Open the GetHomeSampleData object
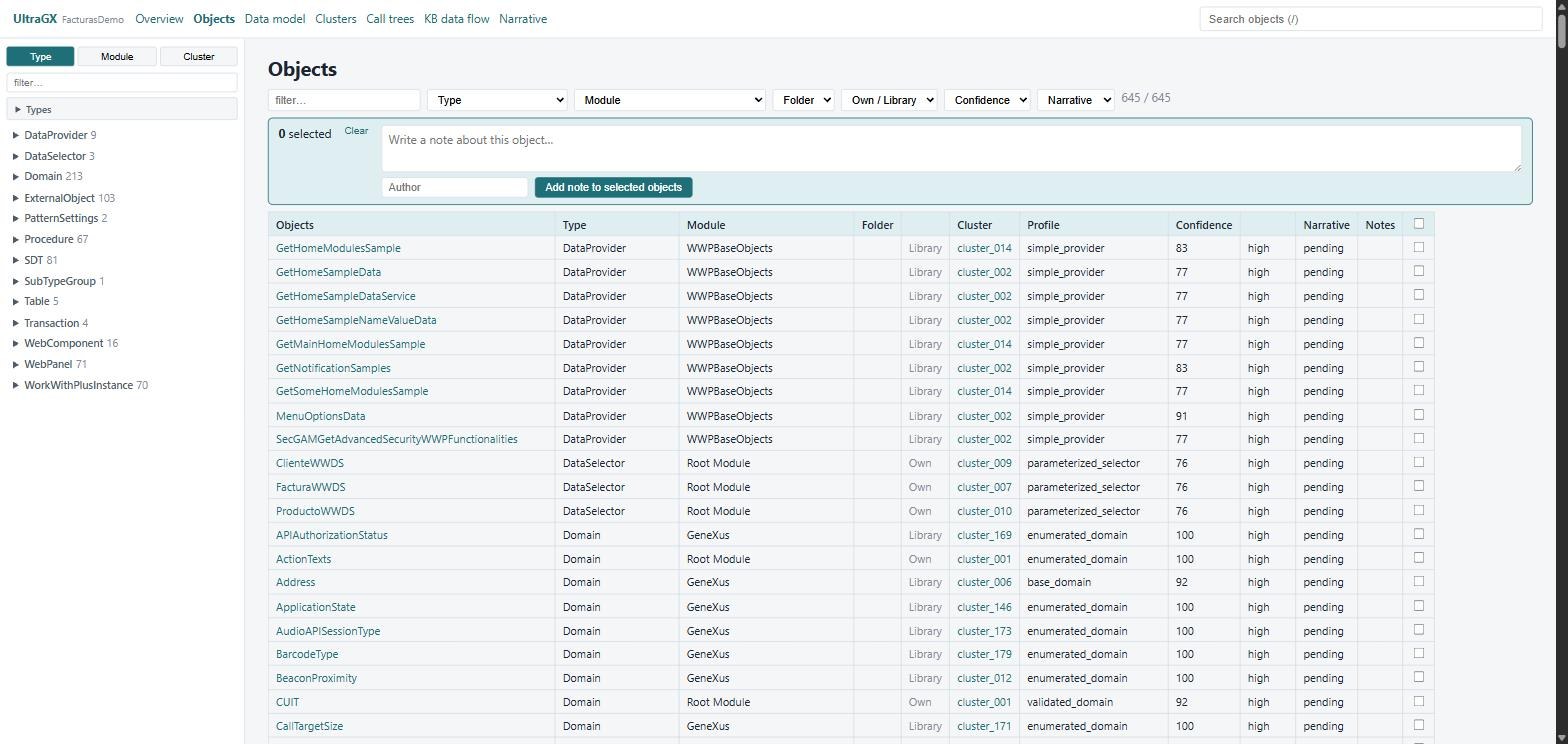 [328, 272]
